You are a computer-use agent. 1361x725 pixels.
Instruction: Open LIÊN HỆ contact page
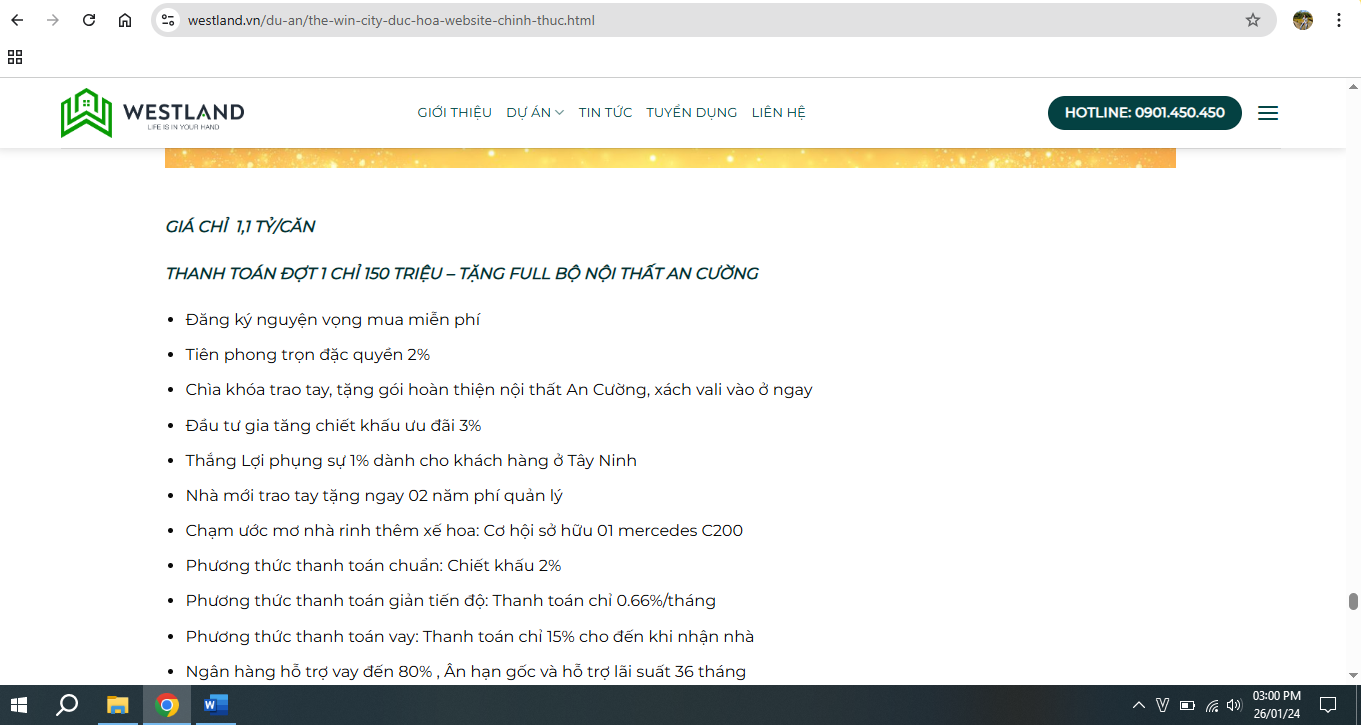[x=778, y=113]
